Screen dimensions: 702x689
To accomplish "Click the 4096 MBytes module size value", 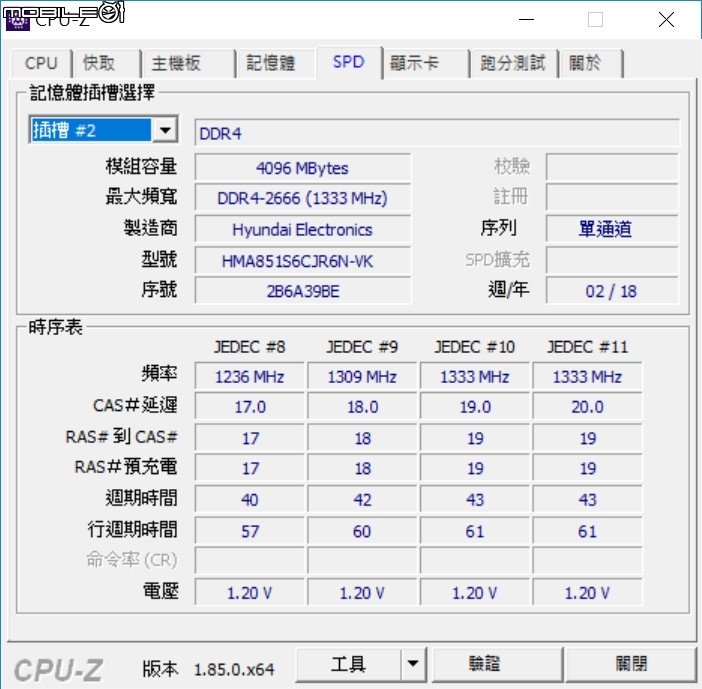I will (x=303, y=168).
